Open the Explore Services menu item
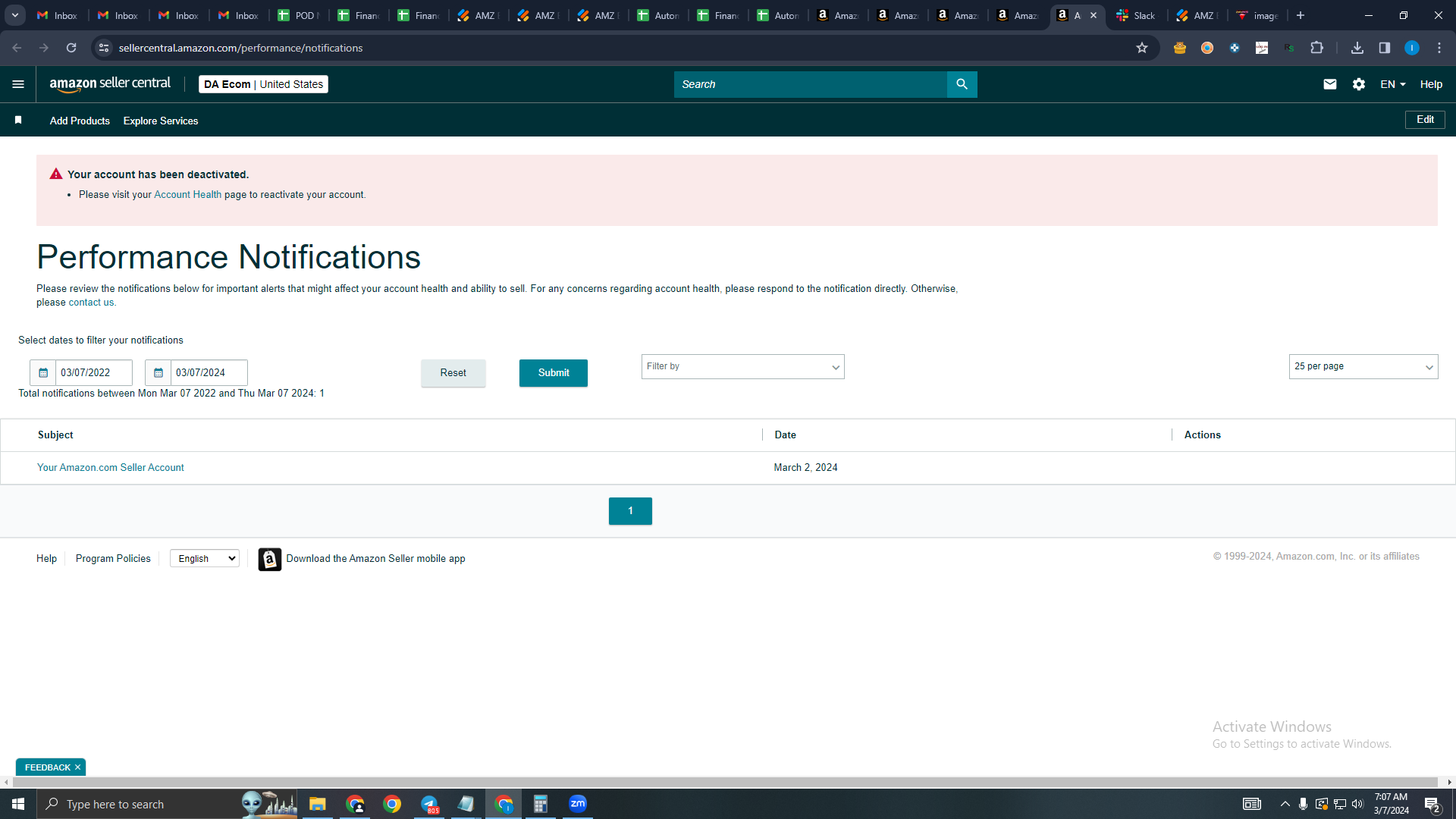The height and width of the screenshot is (819, 1456). (161, 121)
